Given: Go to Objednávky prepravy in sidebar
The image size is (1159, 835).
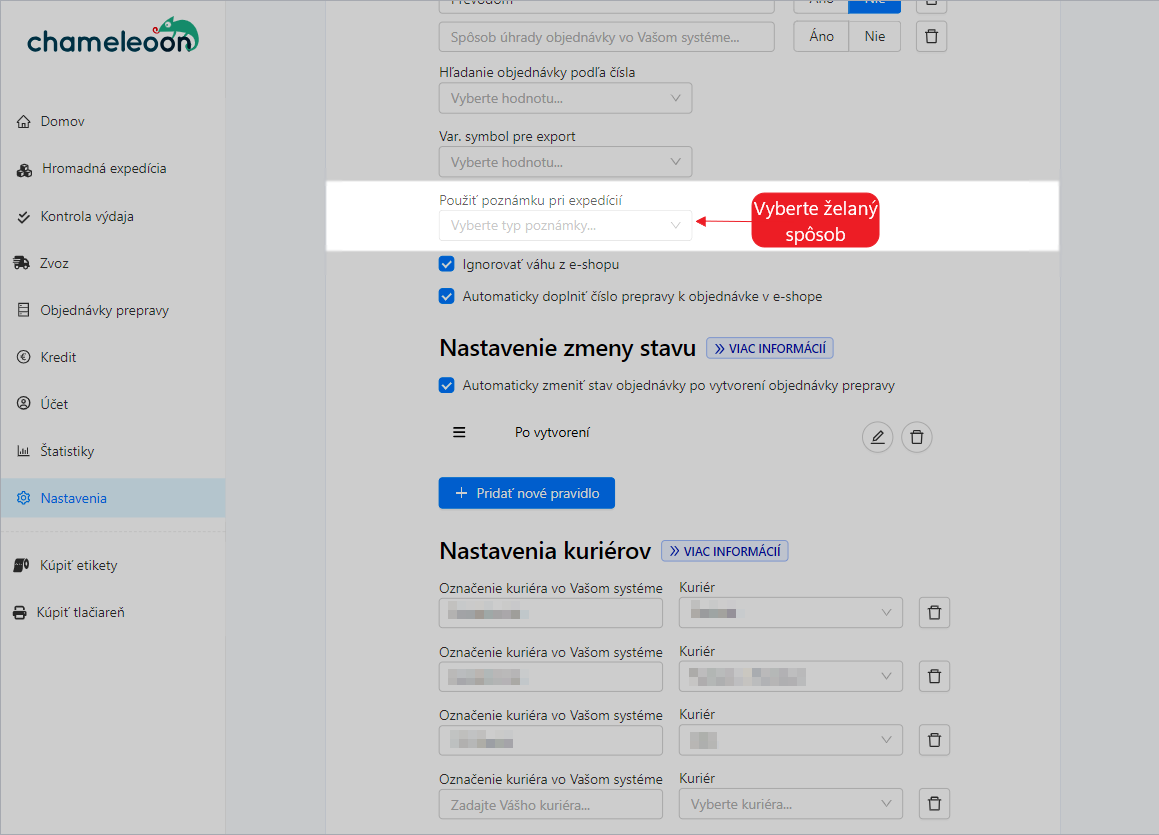Looking at the screenshot, I should [104, 310].
